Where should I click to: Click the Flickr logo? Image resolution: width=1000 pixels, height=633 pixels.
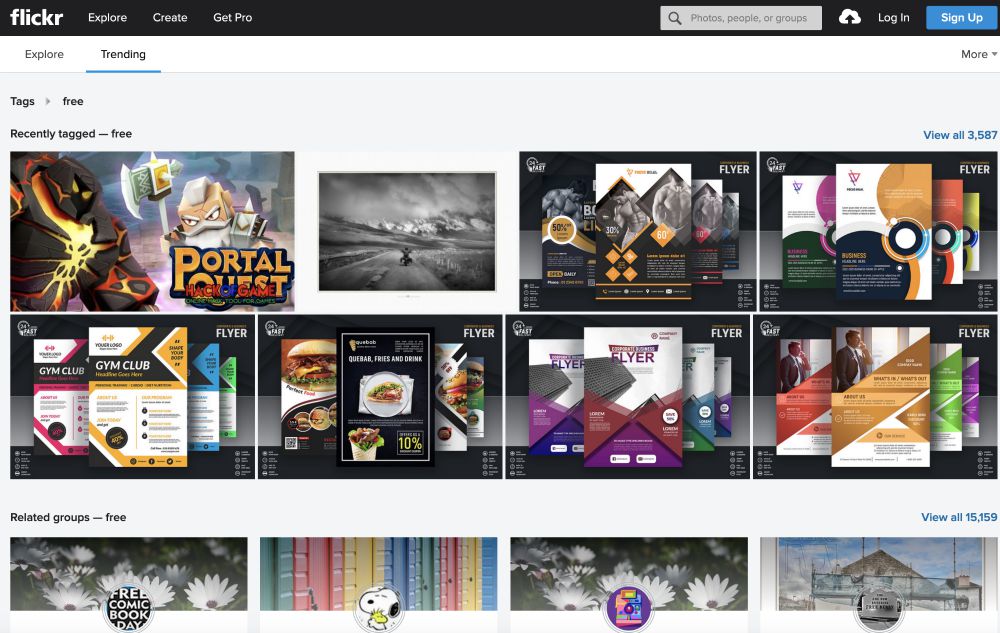coord(38,17)
